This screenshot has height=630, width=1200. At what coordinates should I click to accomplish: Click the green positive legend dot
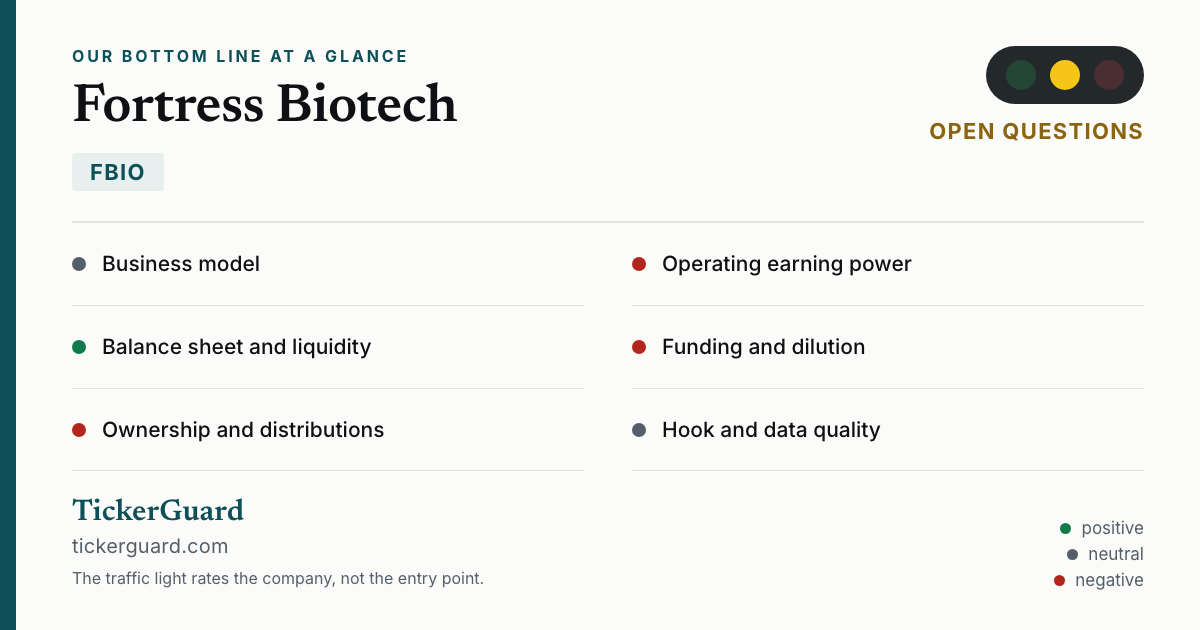pyautogui.click(x=1065, y=528)
